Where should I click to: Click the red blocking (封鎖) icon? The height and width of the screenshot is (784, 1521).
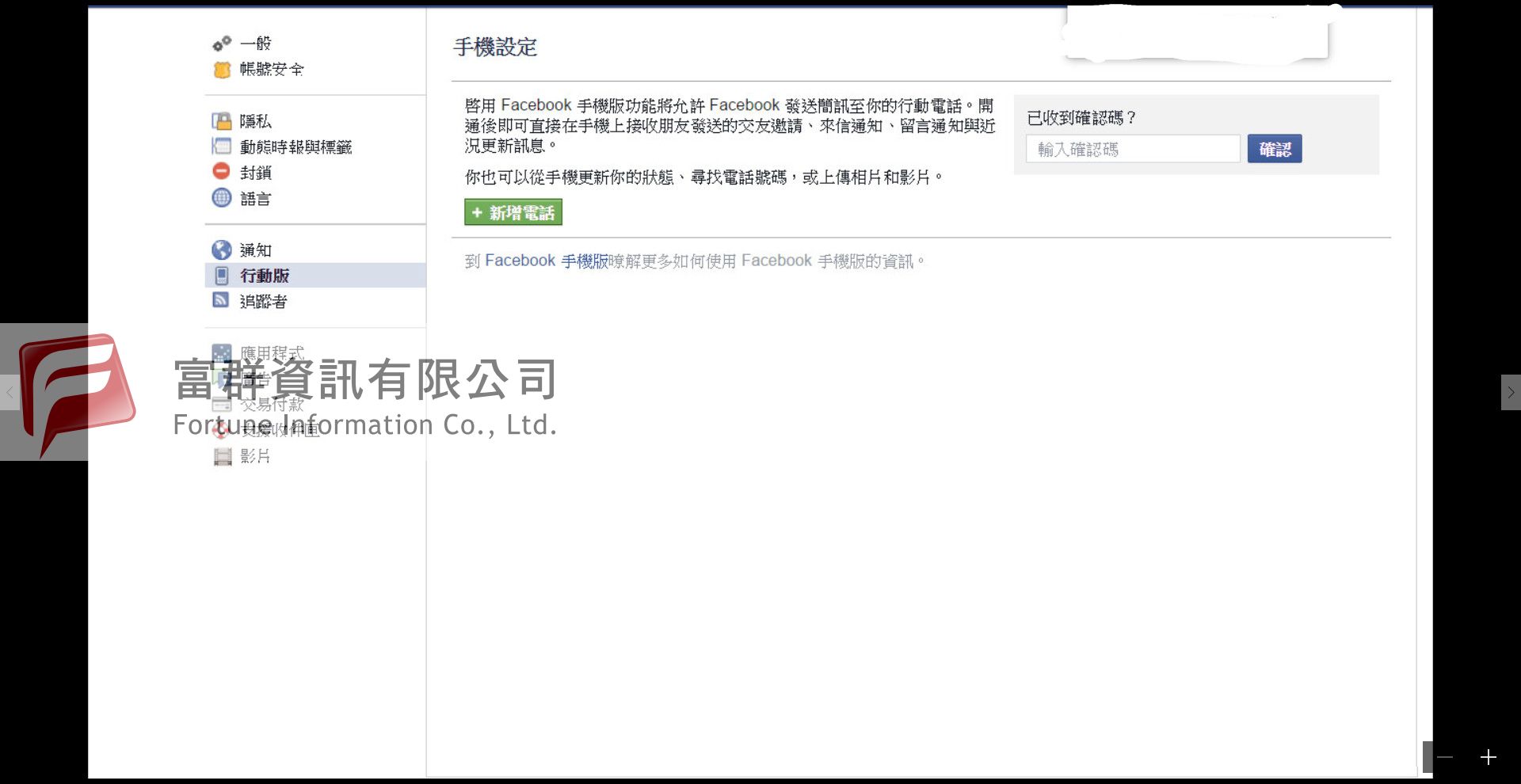click(x=222, y=172)
